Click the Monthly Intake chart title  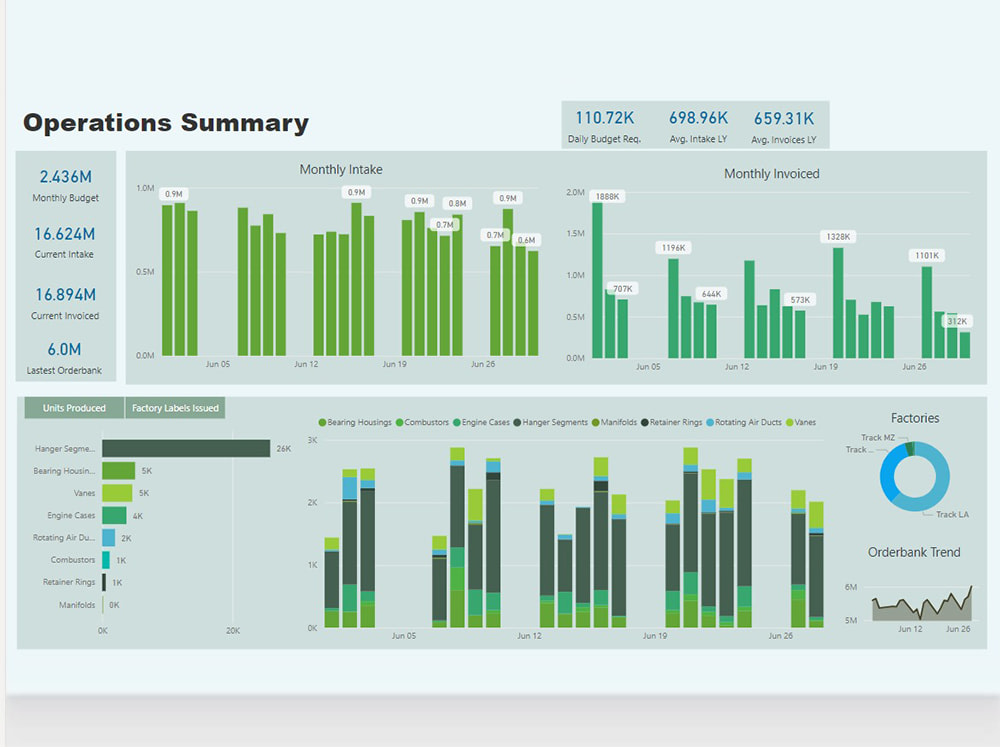[x=341, y=170]
